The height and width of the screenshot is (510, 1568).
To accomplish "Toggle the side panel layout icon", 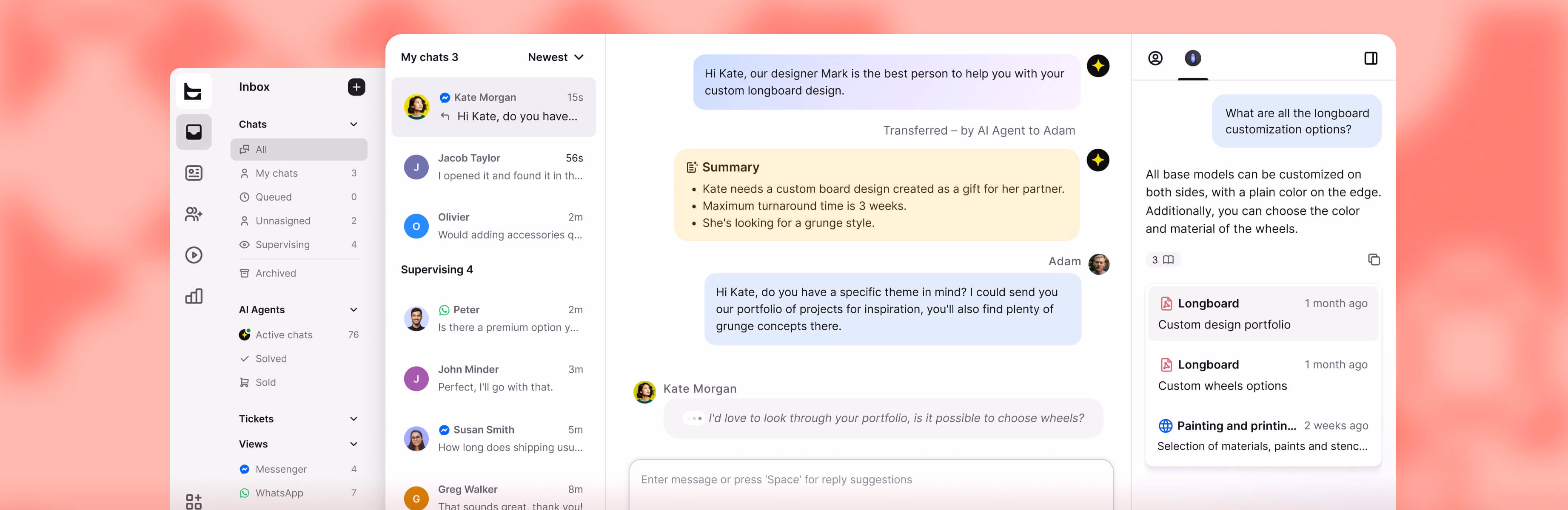I will 1370,58.
